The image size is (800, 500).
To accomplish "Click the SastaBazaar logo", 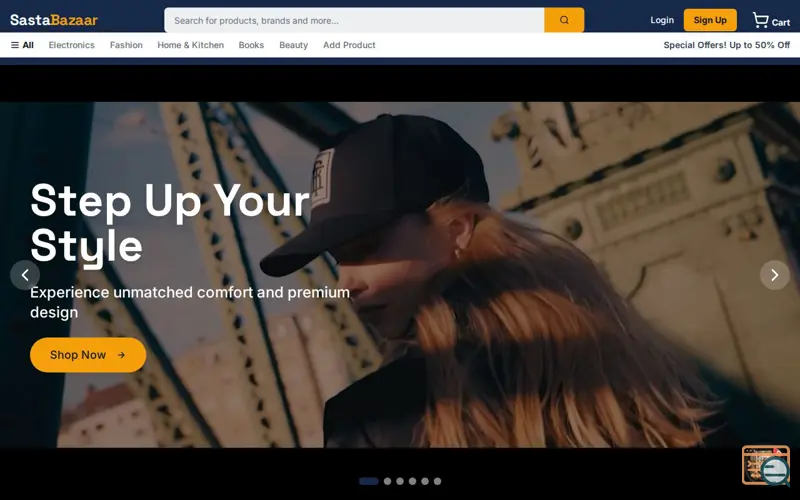I will pos(54,20).
